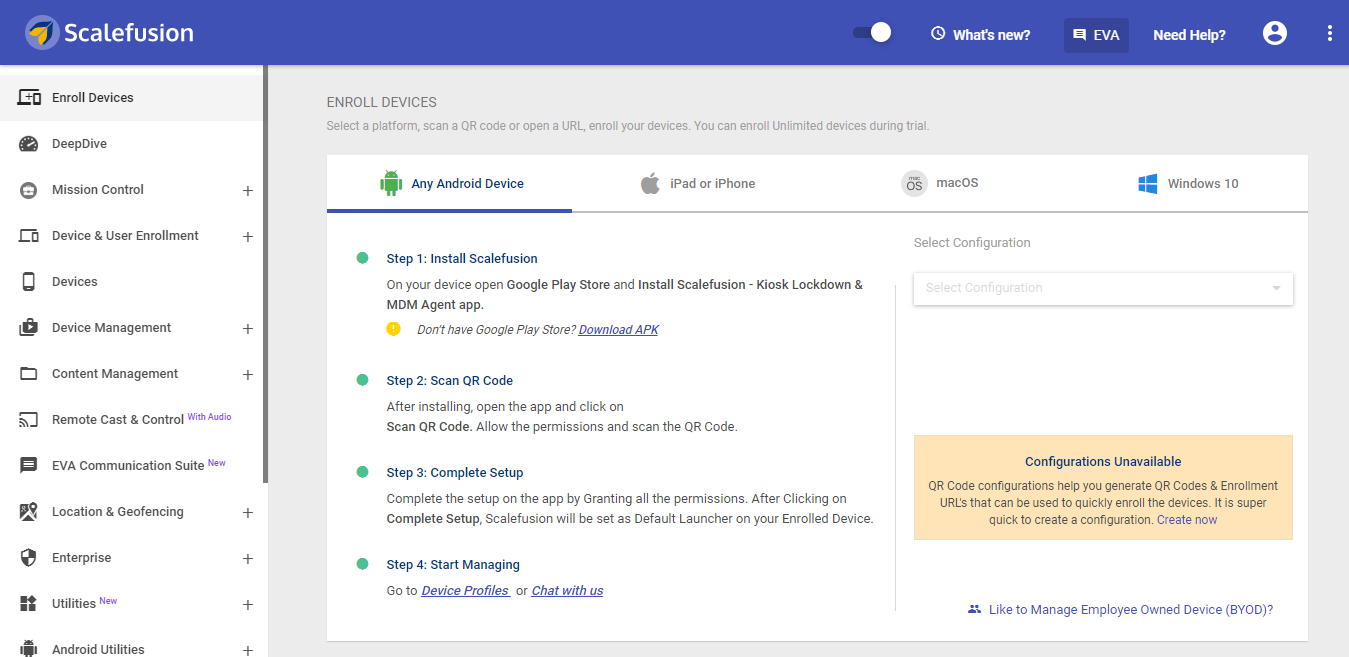Click the people icon beside the BYOD link

974,609
